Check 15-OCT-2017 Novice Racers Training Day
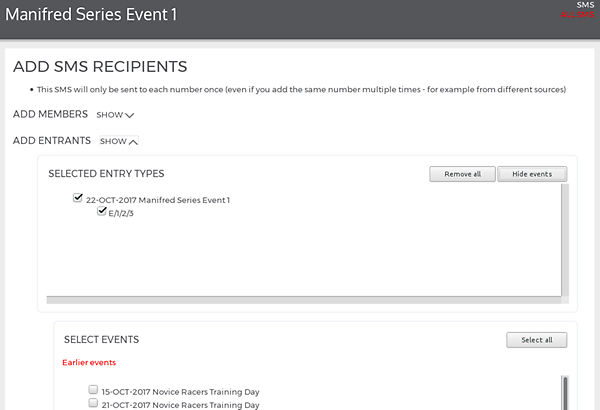The image size is (600, 410). point(93,390)
